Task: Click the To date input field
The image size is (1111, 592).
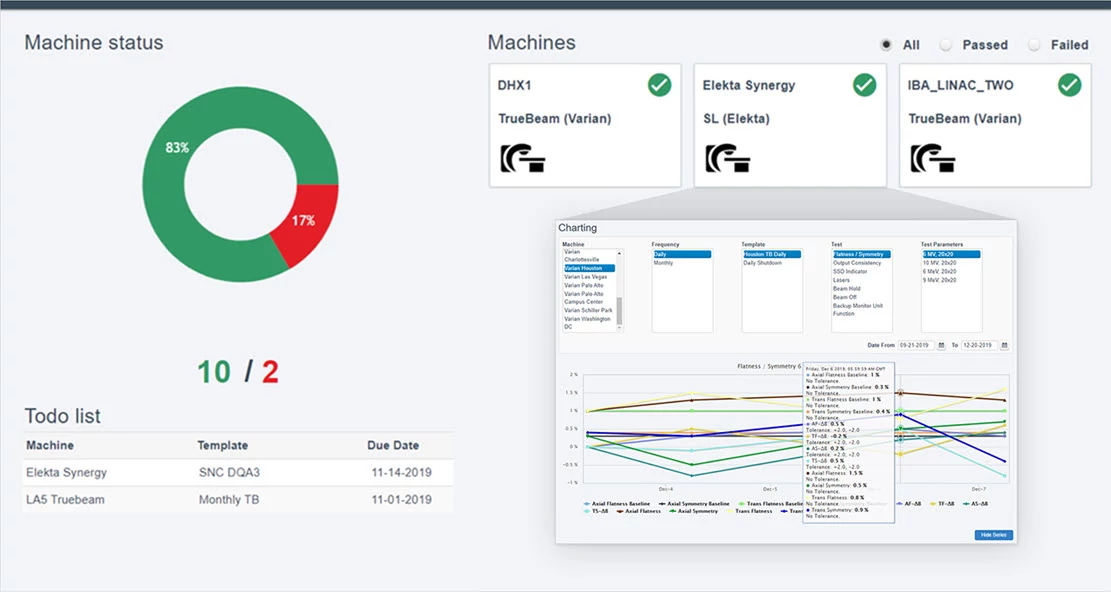Action: (979, 346)
